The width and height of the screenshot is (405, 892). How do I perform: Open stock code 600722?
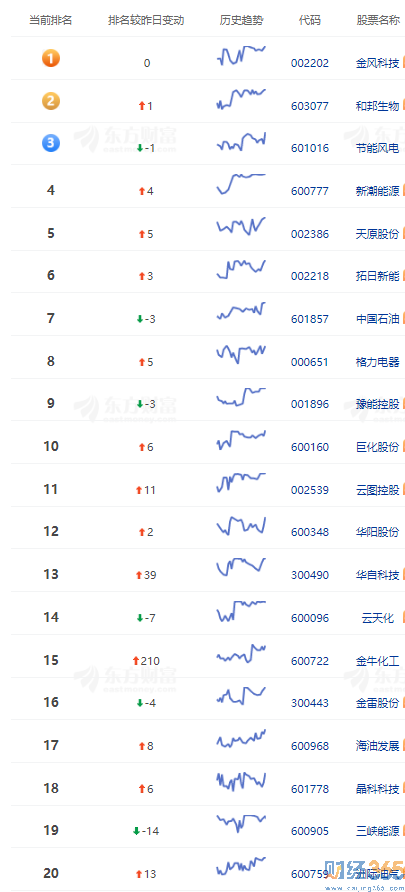point(309,661)
